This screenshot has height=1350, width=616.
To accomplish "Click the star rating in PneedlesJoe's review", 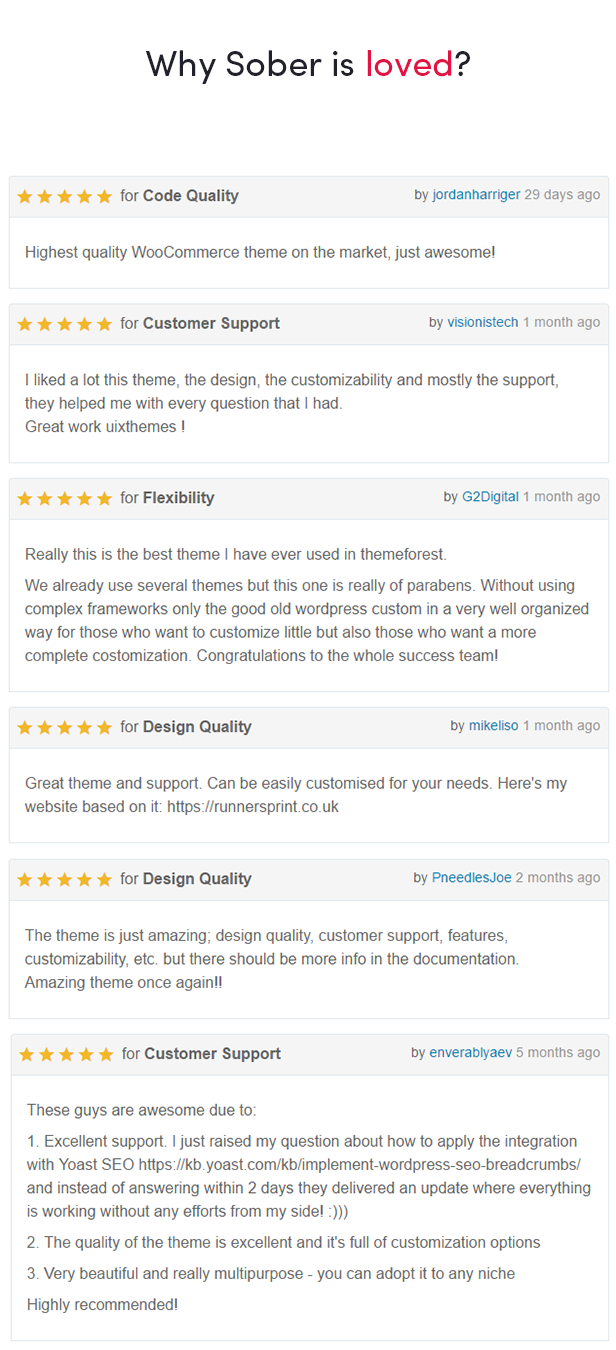I will click(65, 879).
